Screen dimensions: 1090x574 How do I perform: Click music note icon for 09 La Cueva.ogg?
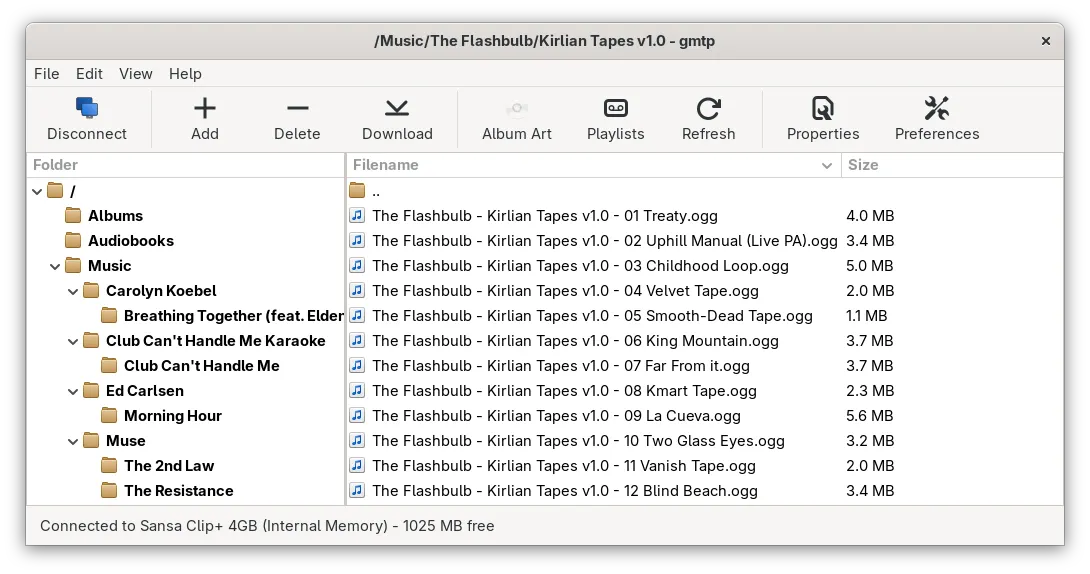[x=357, y=416]
